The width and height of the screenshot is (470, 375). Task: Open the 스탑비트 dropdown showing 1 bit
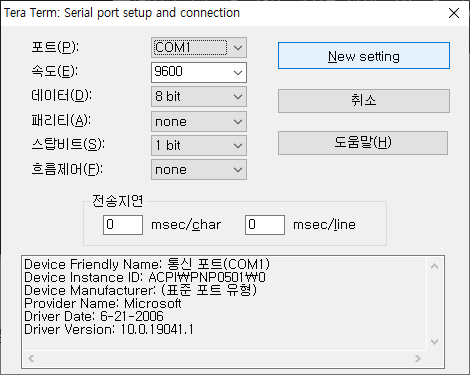[x=199, y=145]
